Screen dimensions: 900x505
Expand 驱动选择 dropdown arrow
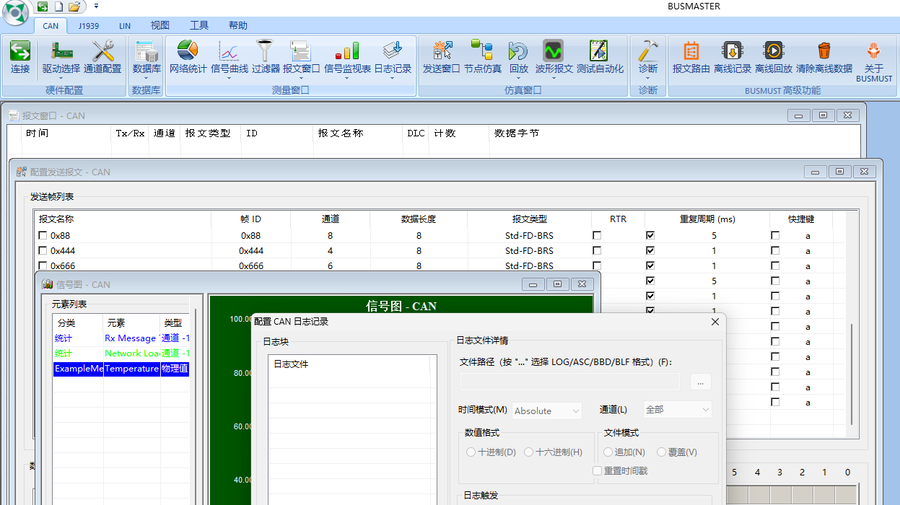coord(61,77)
